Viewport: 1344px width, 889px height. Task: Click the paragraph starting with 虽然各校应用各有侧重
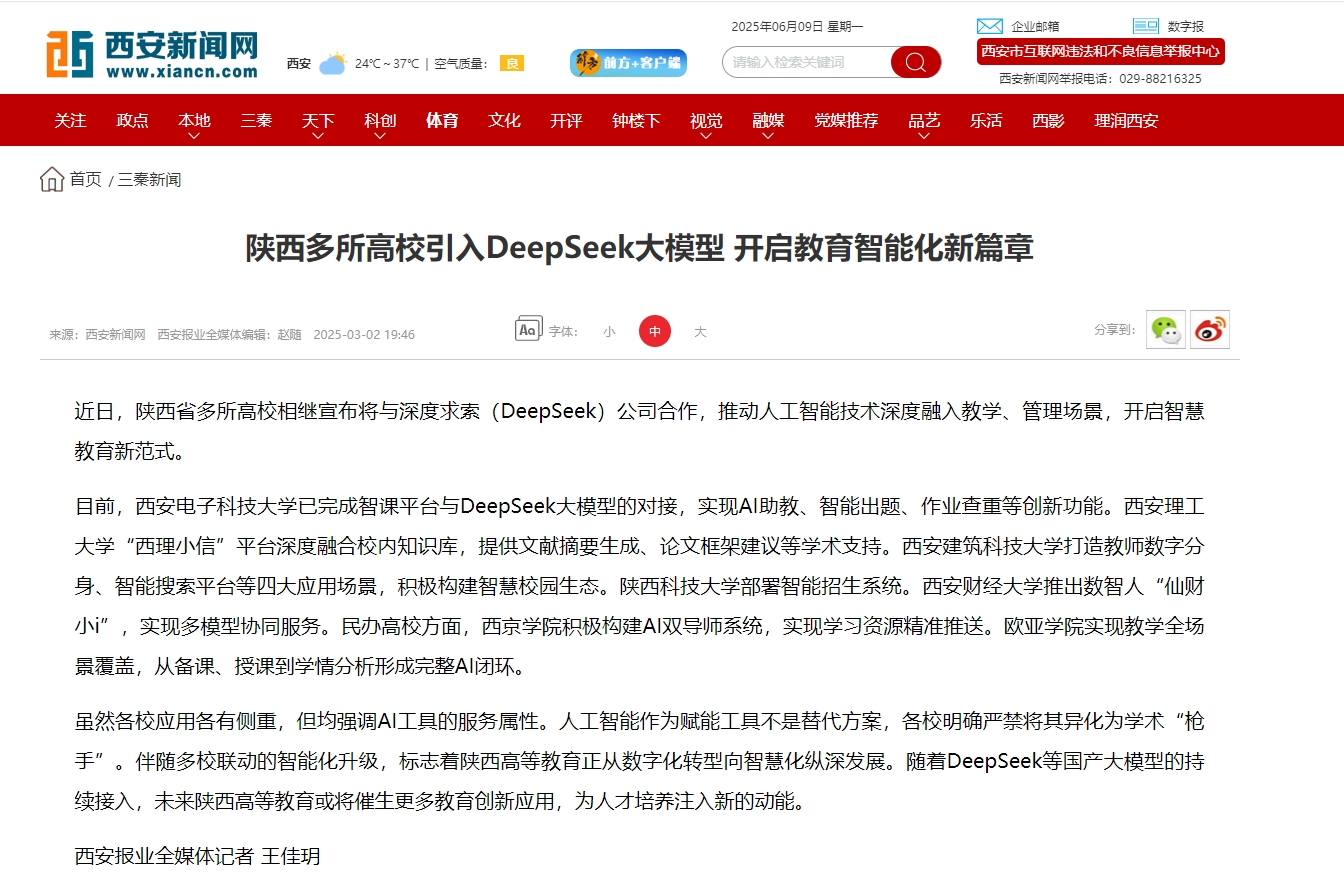coord(640,761)
